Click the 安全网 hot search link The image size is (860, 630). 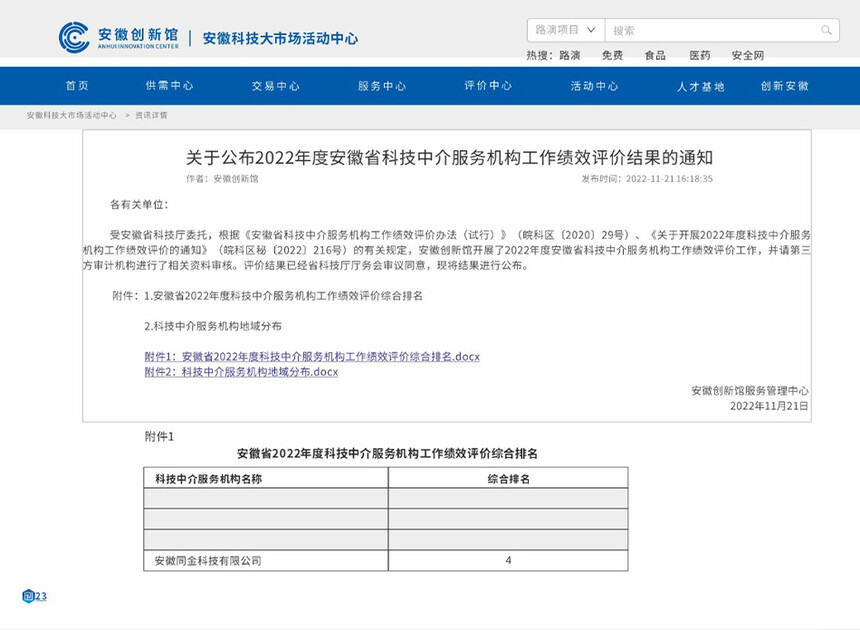[747, 56]
